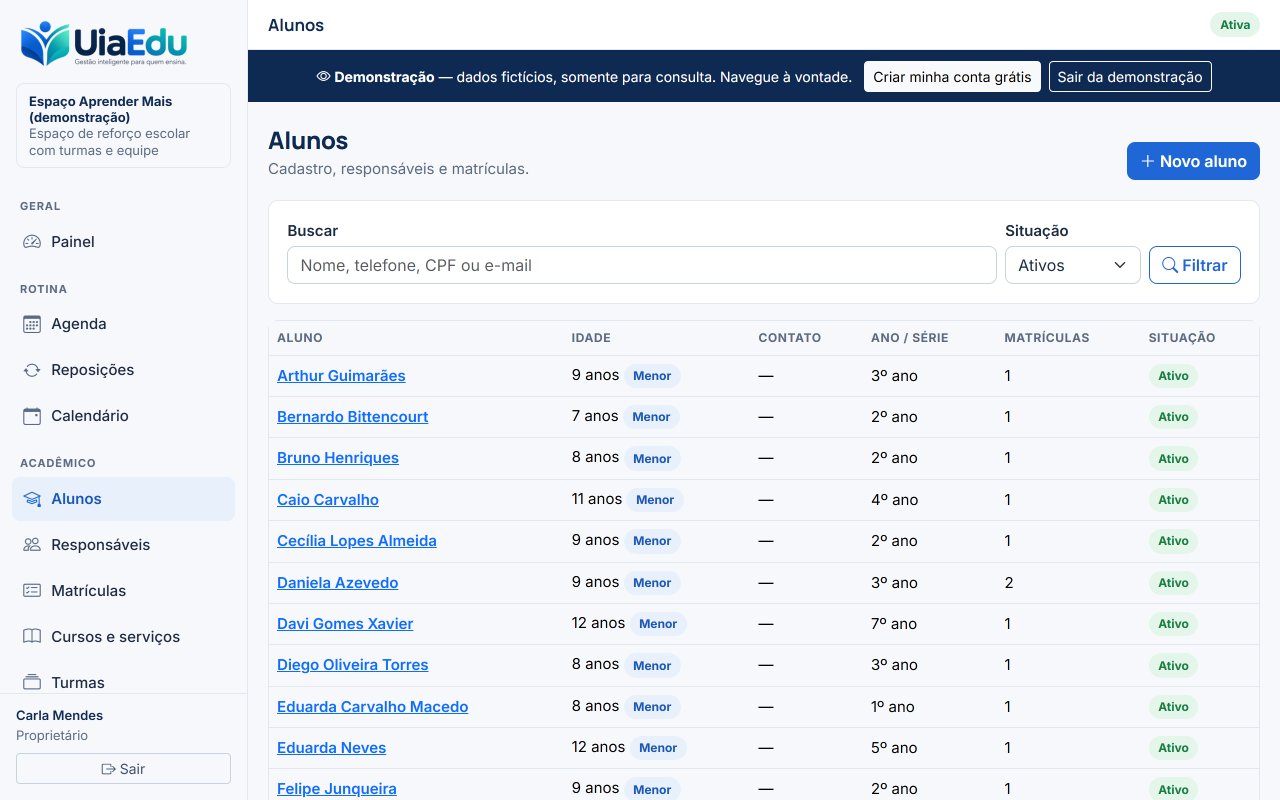Open Bernardo Bittencourt's profile link
Screen dimensions: 1280x800
coord(352,417)
